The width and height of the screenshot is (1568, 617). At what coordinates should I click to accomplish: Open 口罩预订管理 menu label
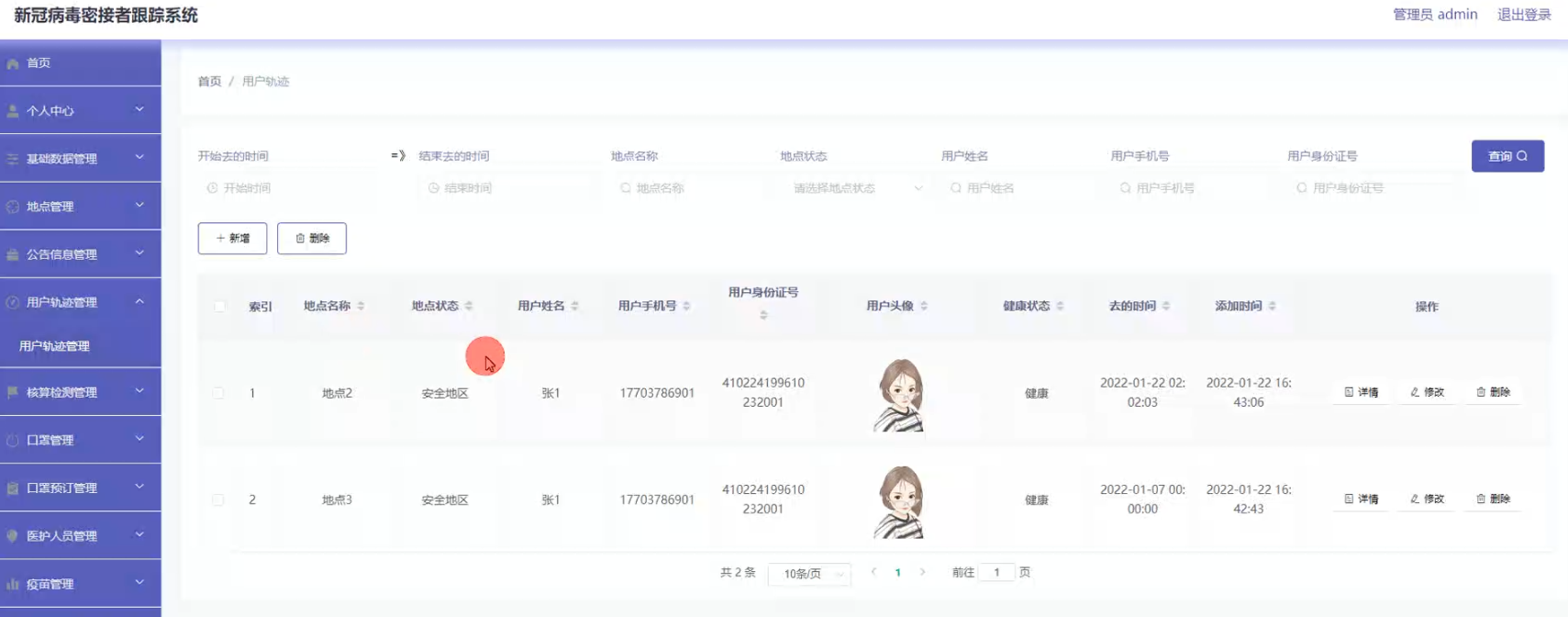pos(61,488)
